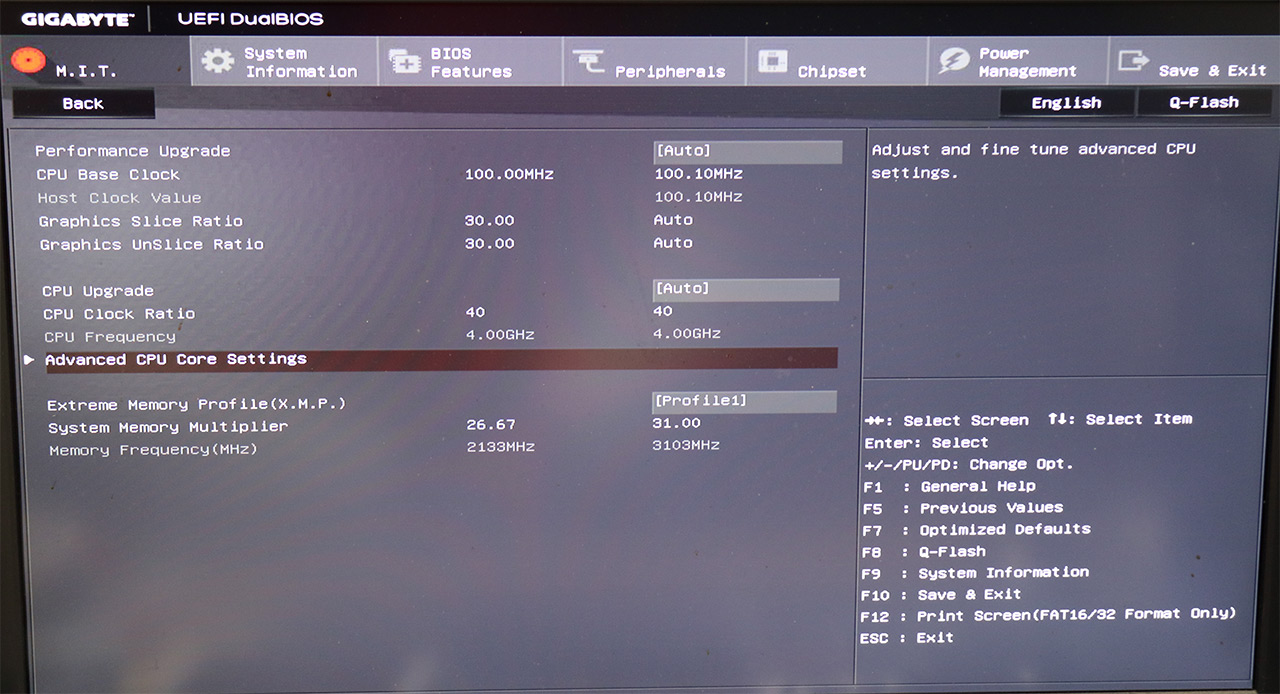This screenshot has height=694, width=1280.
Task: Click the F12 Print Screen help line
Action: pyautogui.click(x=1049, y=615)
